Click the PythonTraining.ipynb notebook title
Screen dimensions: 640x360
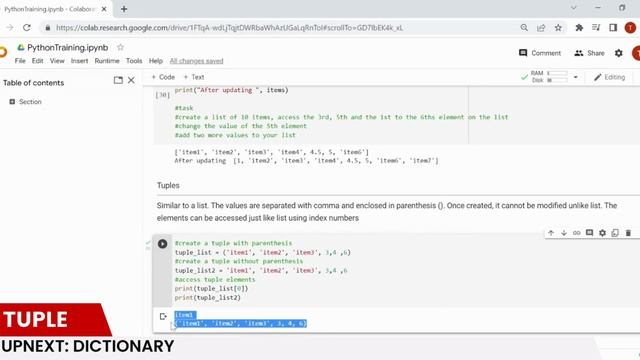tap(68, 47)
